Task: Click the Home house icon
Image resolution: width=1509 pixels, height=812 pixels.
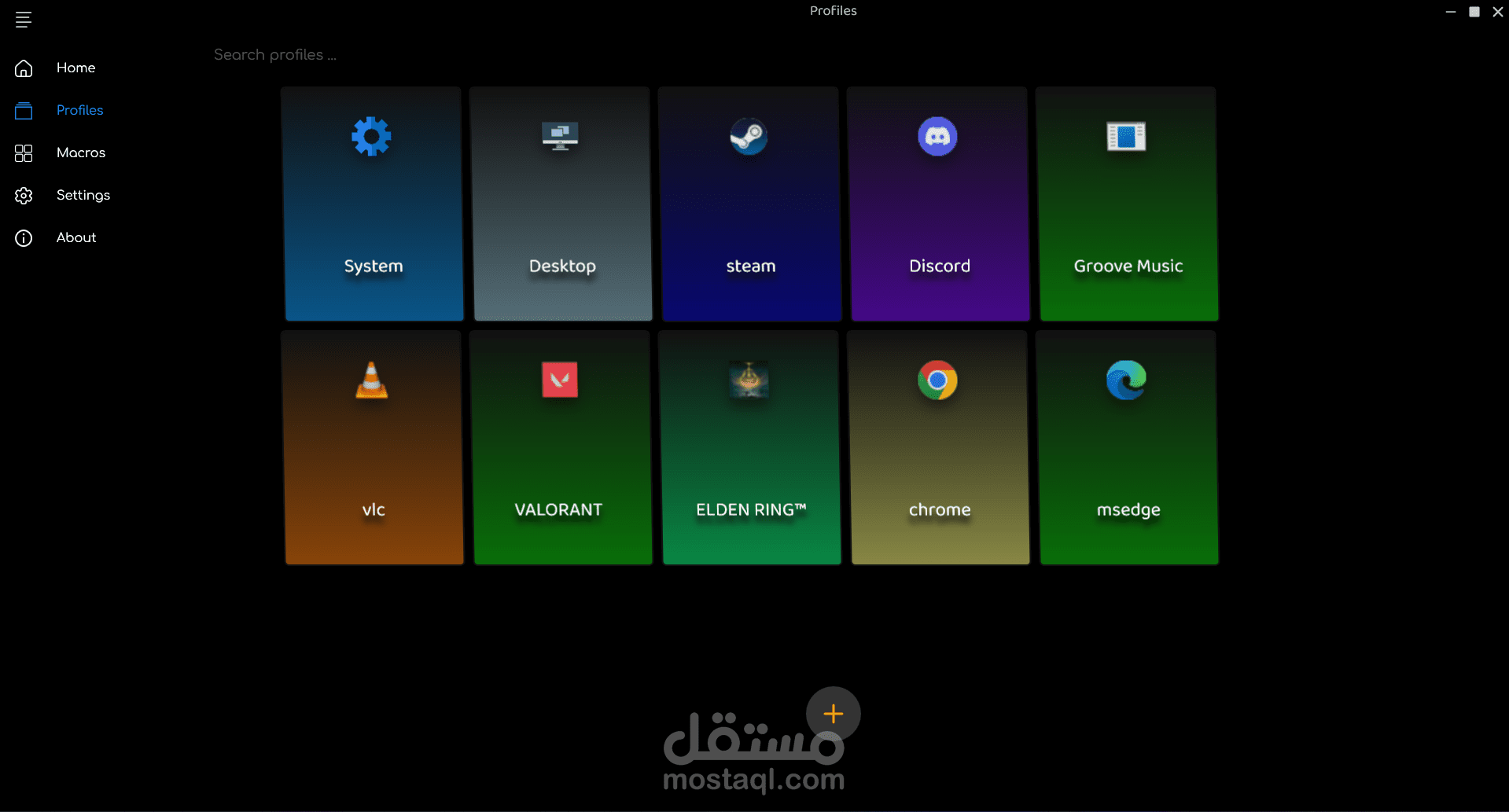Action: [24, 68]
